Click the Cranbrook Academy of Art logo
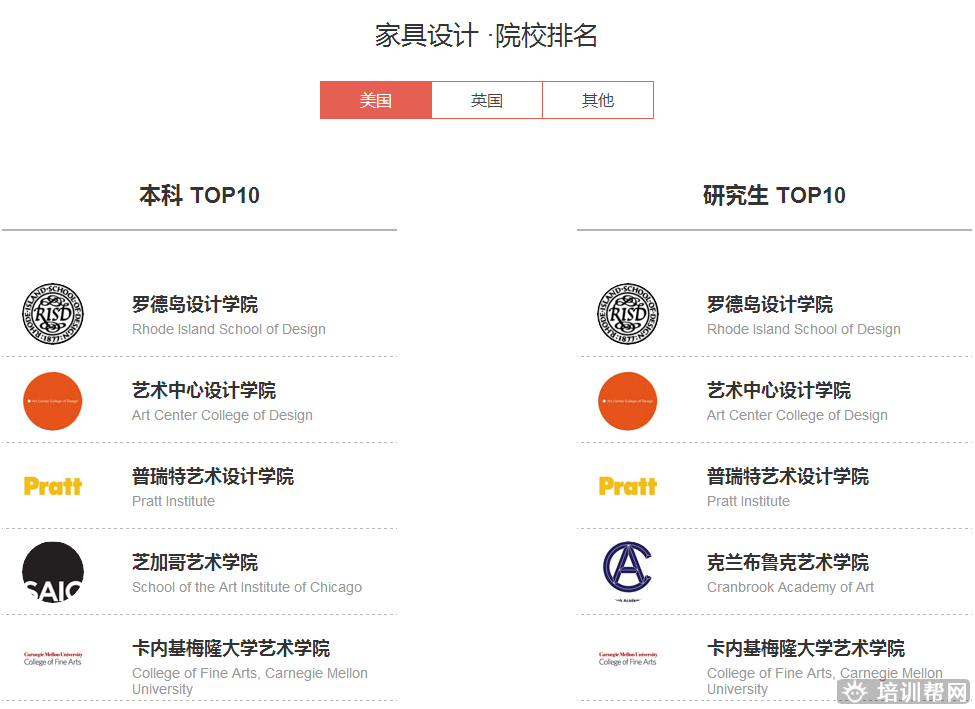 [x=627, y=570]
